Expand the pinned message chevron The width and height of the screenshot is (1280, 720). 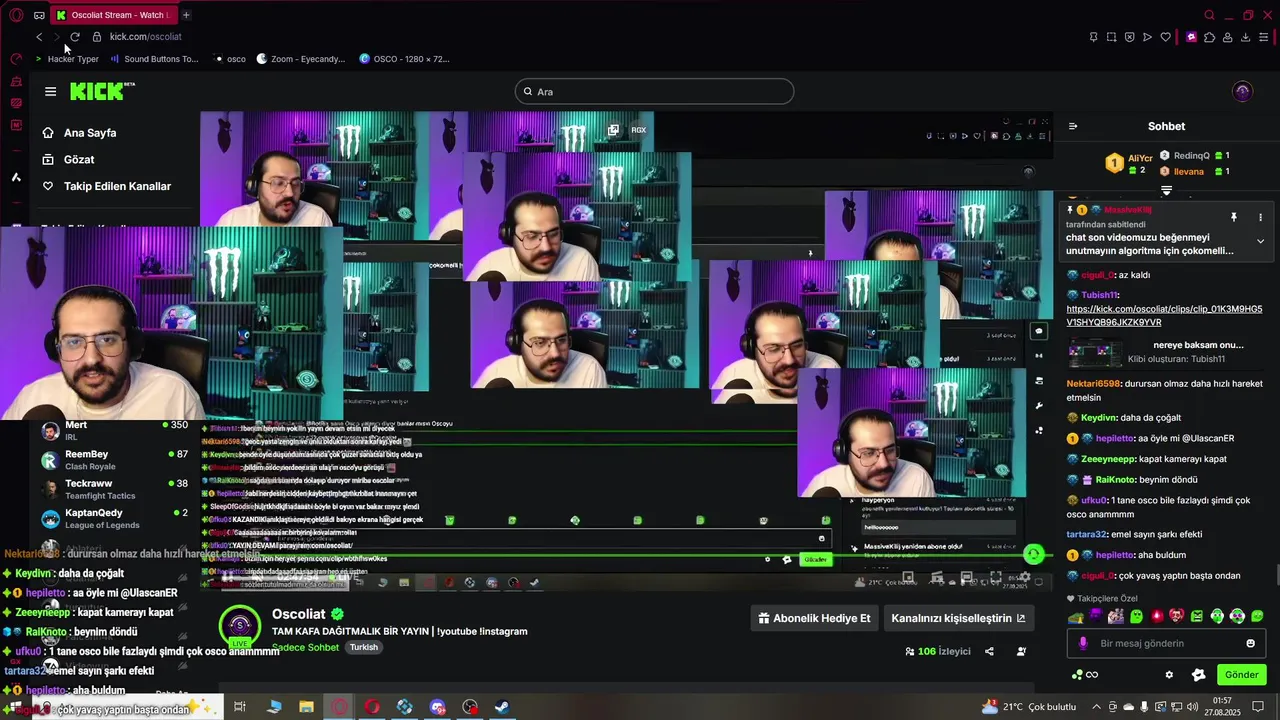point(1260,241)
